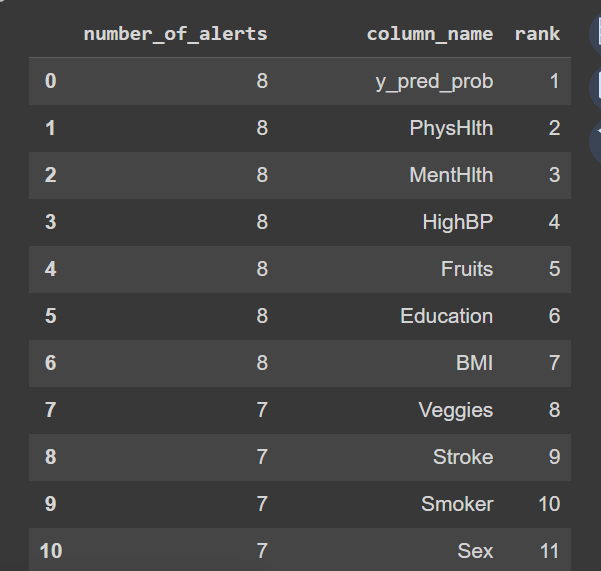Viewport: 601px width, 571px height.
Task: Click the BMI cell
Action: pyautogui.click(x=474, y=363)
